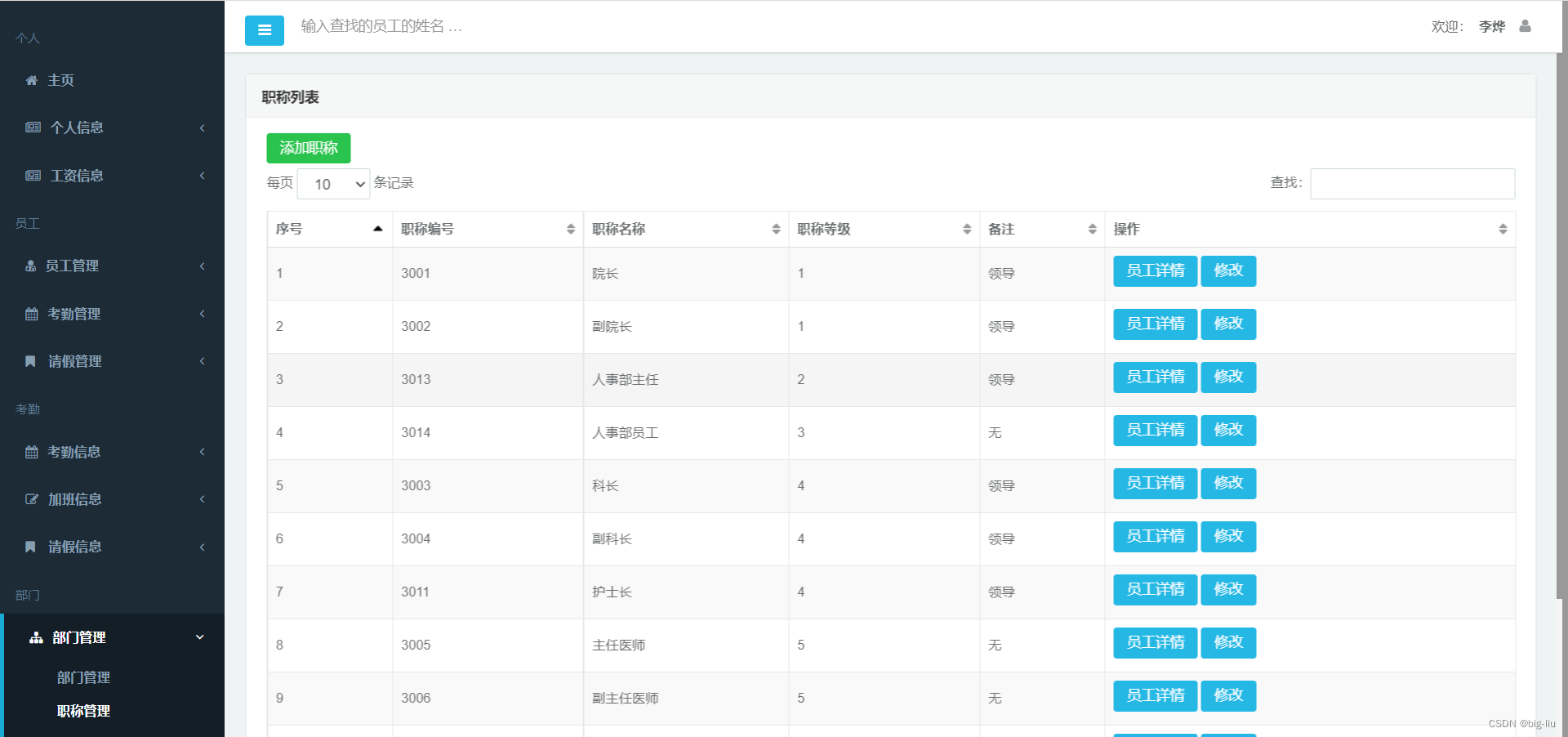
Task: Expand 加班信息 menu chevron
Action: coord(202,499)
